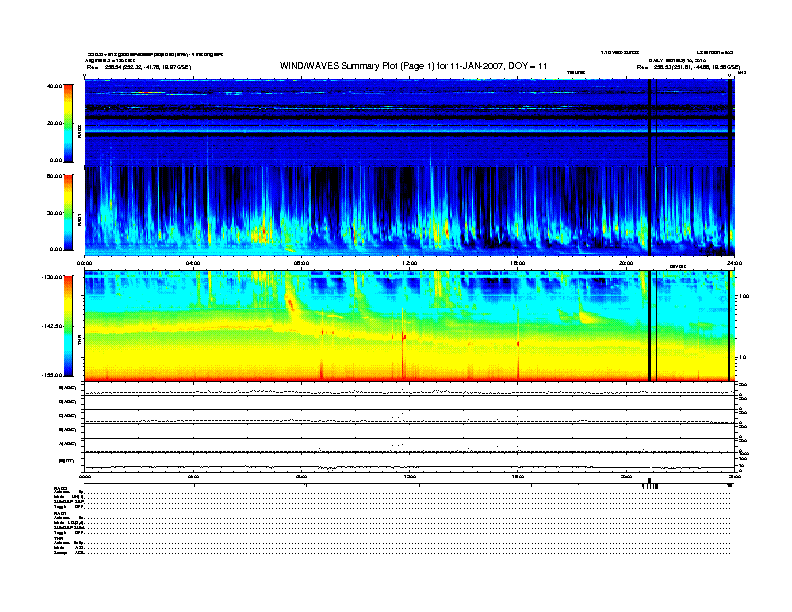Click the DOY = 11 text in the title

[x=528, y=66]
